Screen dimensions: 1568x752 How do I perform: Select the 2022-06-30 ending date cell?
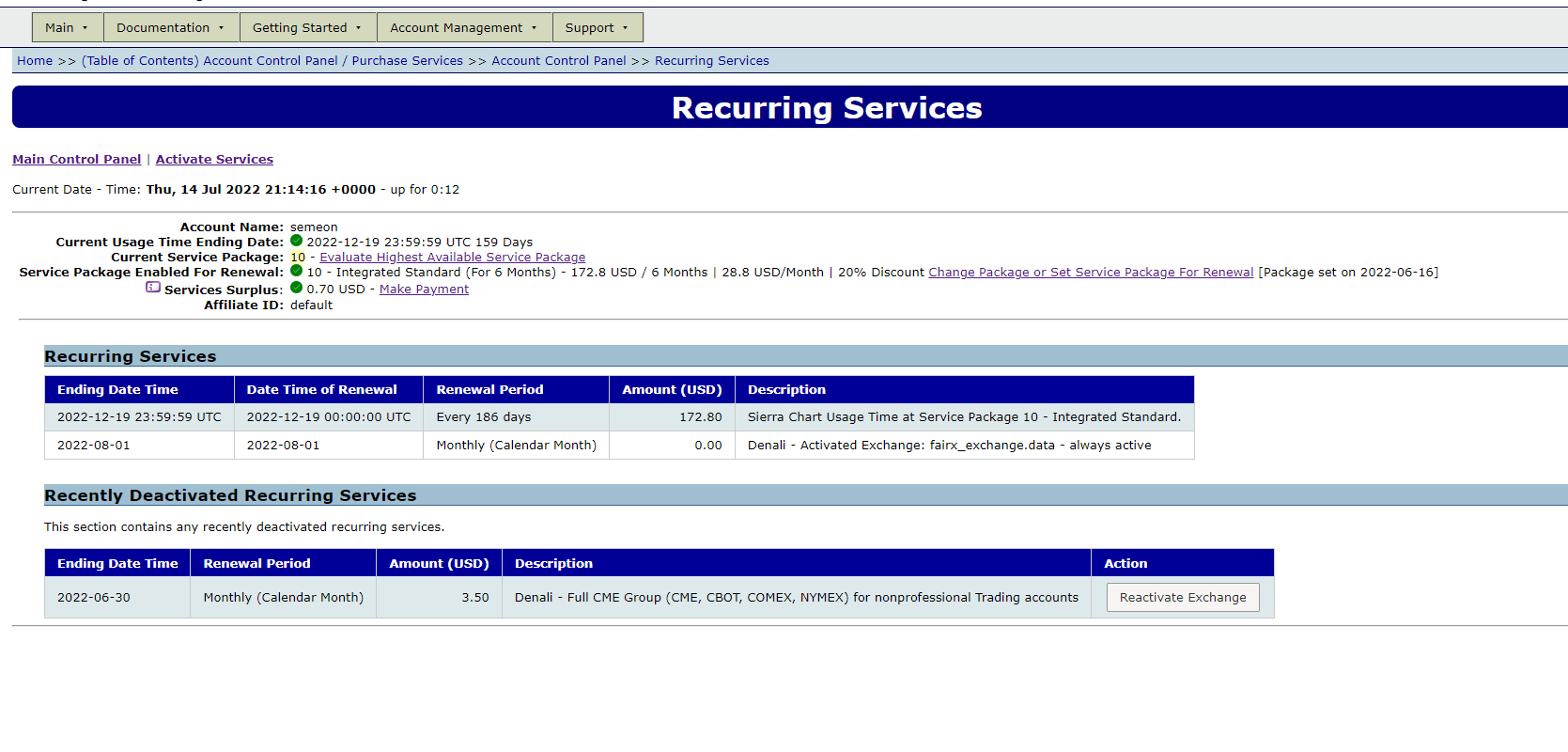tap(117, 598)
